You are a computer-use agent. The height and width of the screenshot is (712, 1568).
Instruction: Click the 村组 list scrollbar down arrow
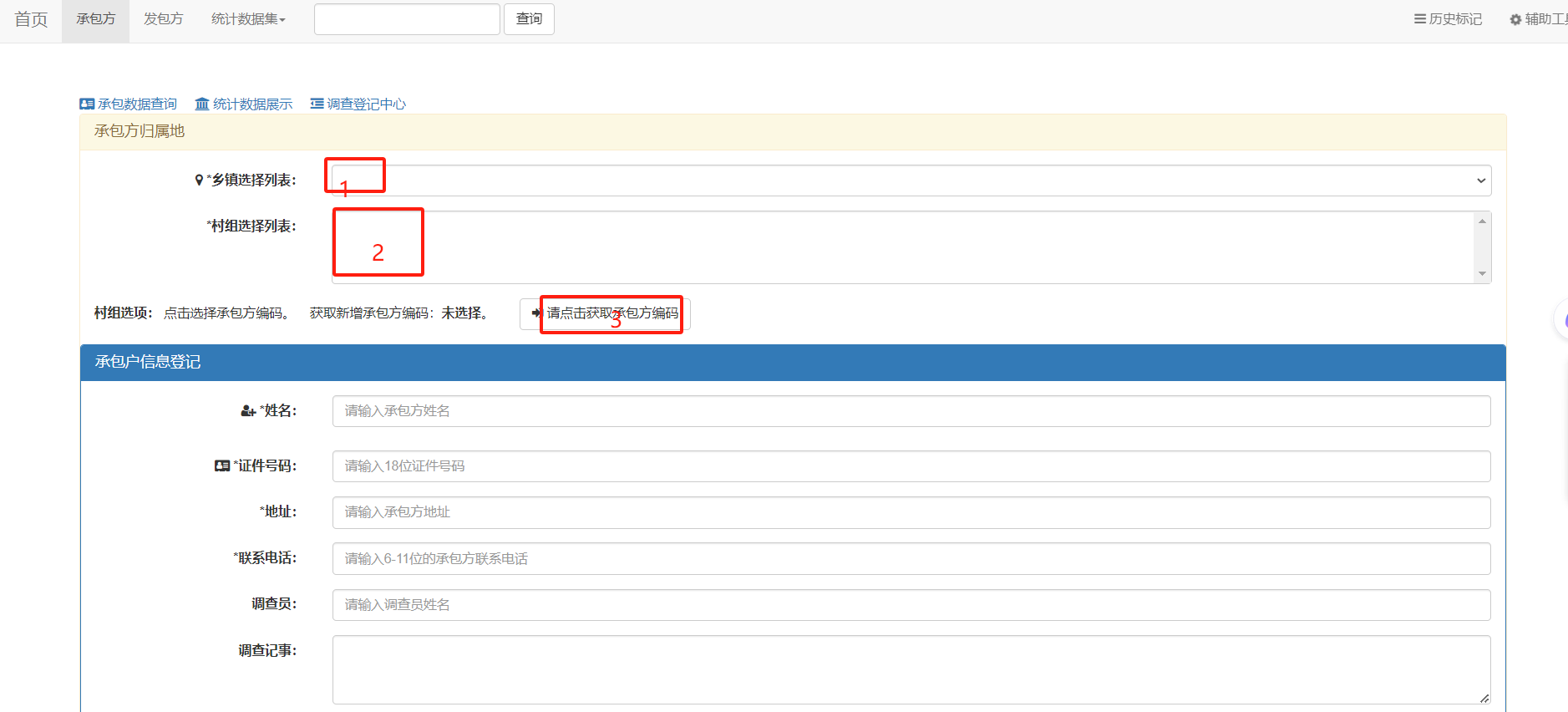tap(1482, 274)
